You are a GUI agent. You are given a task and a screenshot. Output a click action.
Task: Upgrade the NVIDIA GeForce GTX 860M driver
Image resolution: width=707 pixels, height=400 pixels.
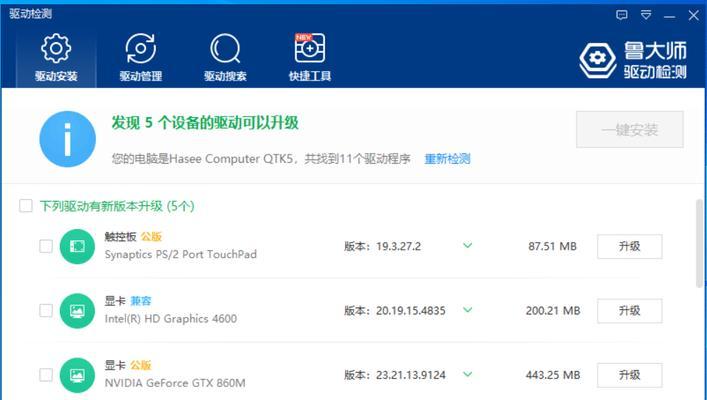tap(629, 375)
